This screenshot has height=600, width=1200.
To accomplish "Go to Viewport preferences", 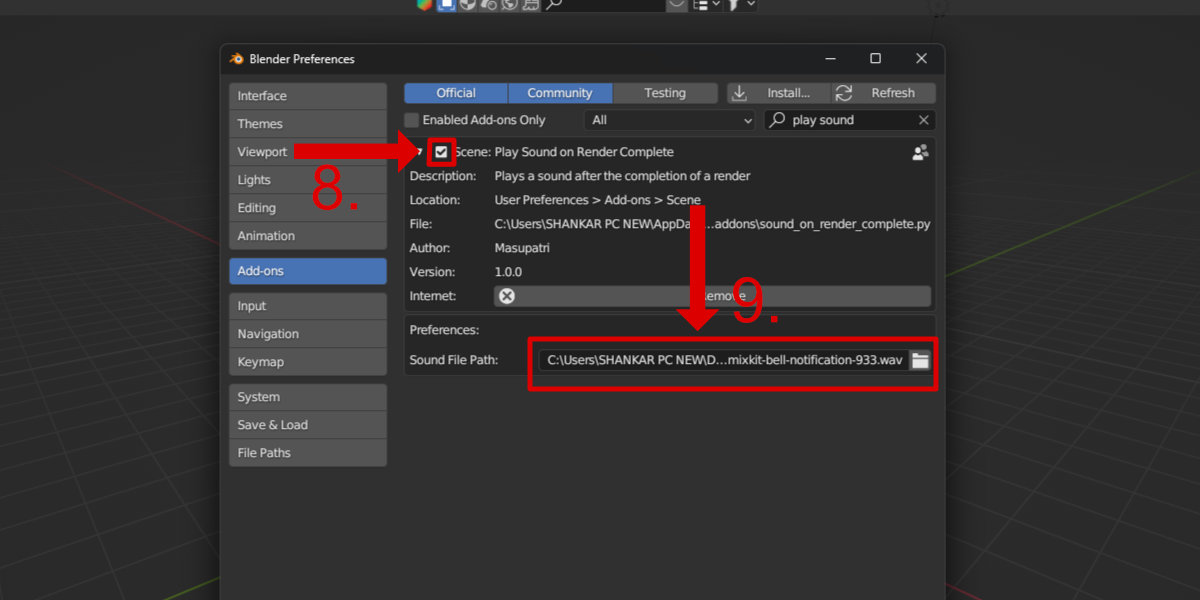I will coord(308,152).
